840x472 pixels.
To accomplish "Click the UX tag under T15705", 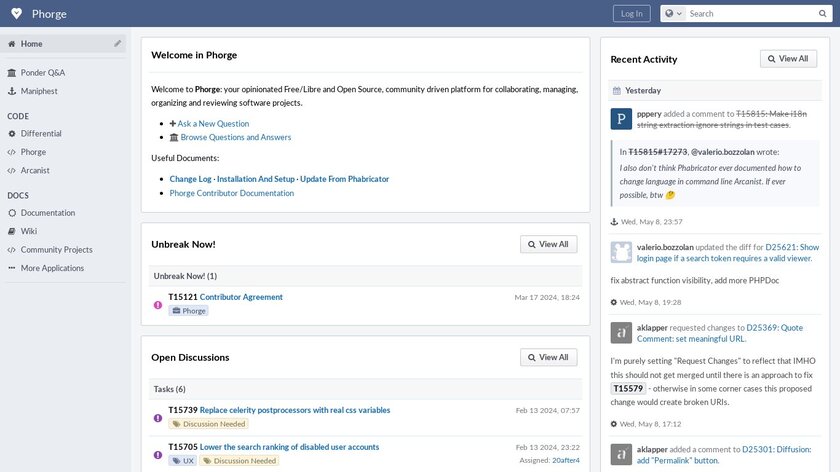I will click(x=183, y=461).
